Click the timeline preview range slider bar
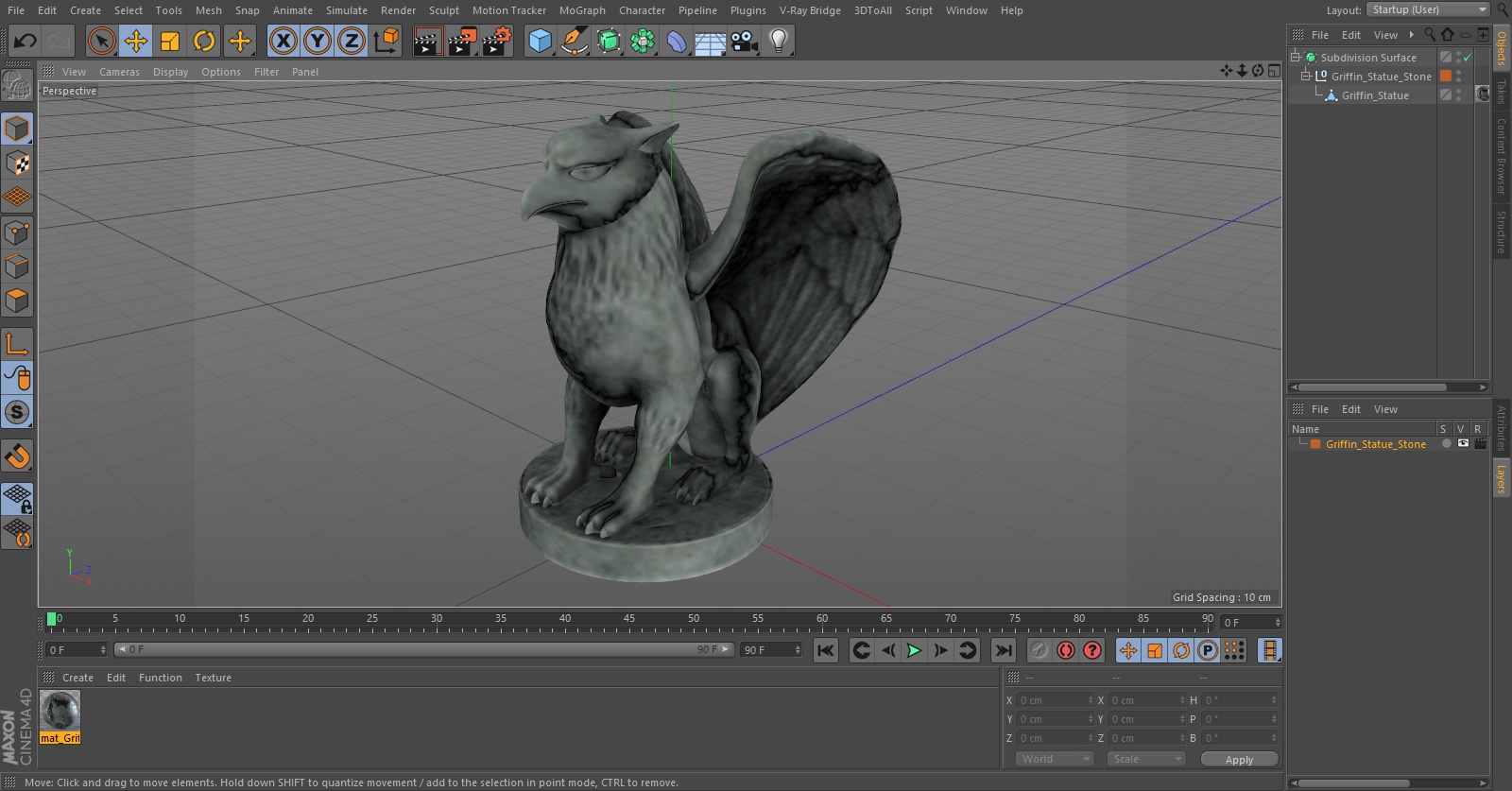Viewport: 1512px width, 791px height. point(423,649)
